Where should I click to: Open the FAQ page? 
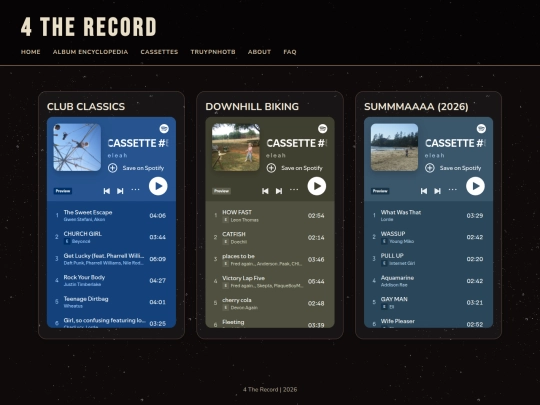tap(290, 52)
